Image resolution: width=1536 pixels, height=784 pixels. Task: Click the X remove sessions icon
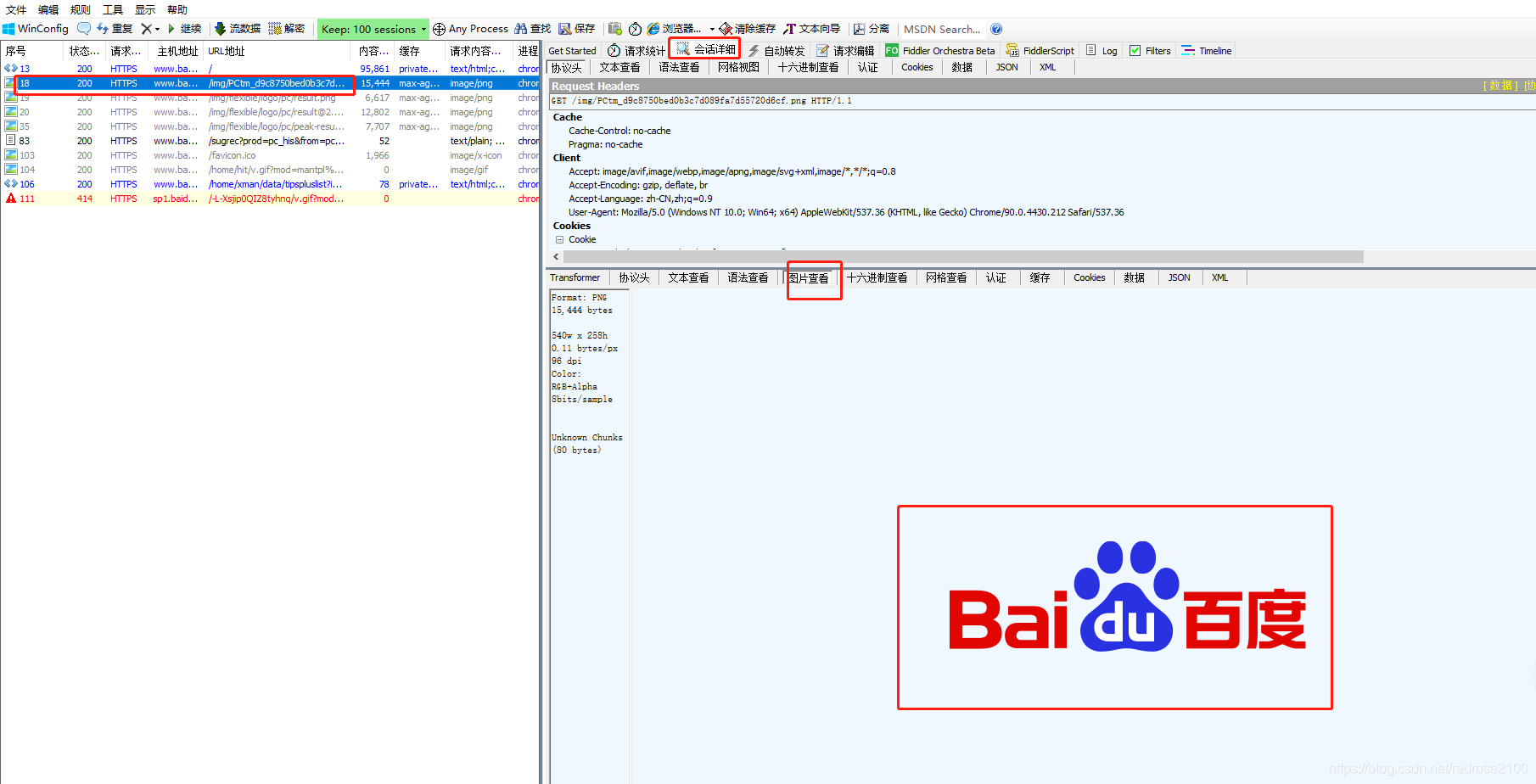[146, 29]
